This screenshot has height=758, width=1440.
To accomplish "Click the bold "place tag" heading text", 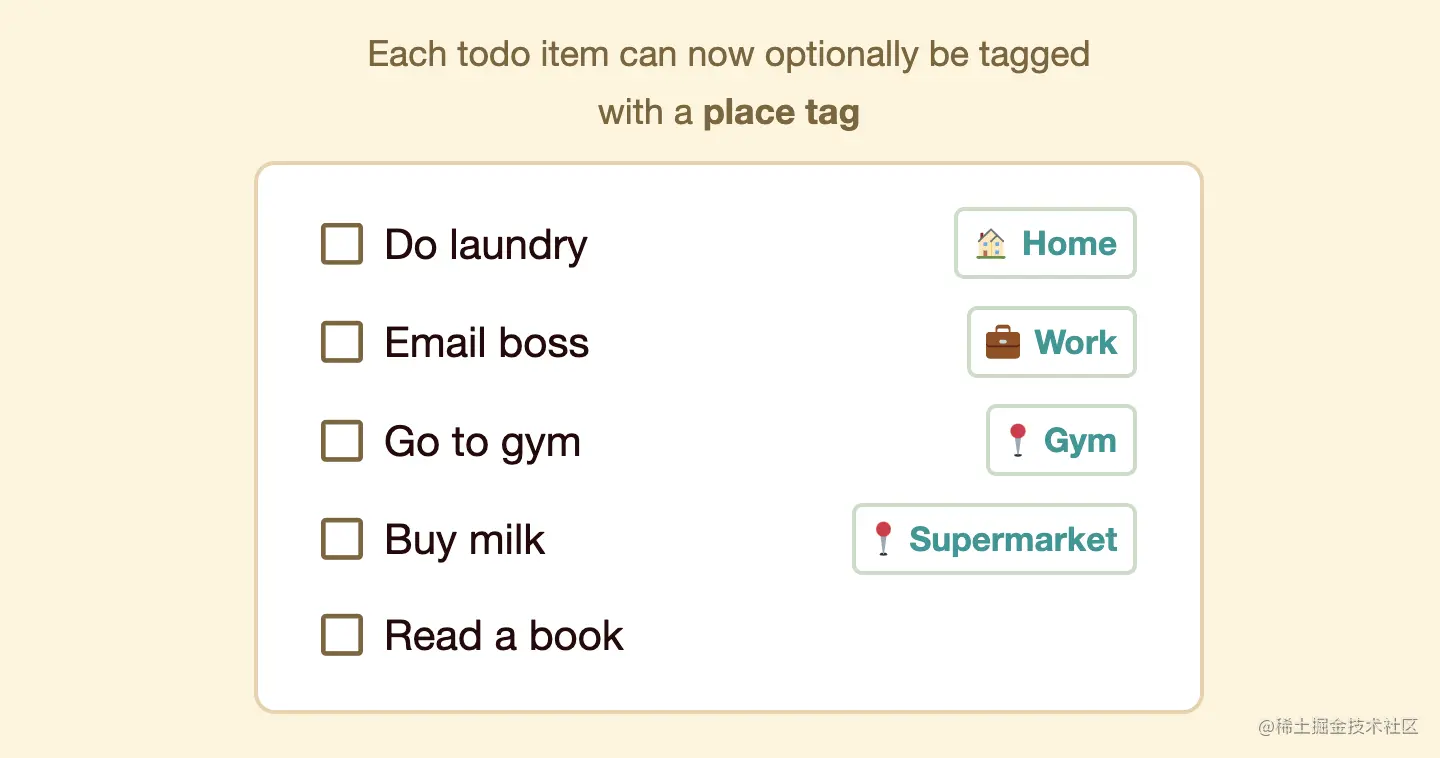I will coord(781,112).
